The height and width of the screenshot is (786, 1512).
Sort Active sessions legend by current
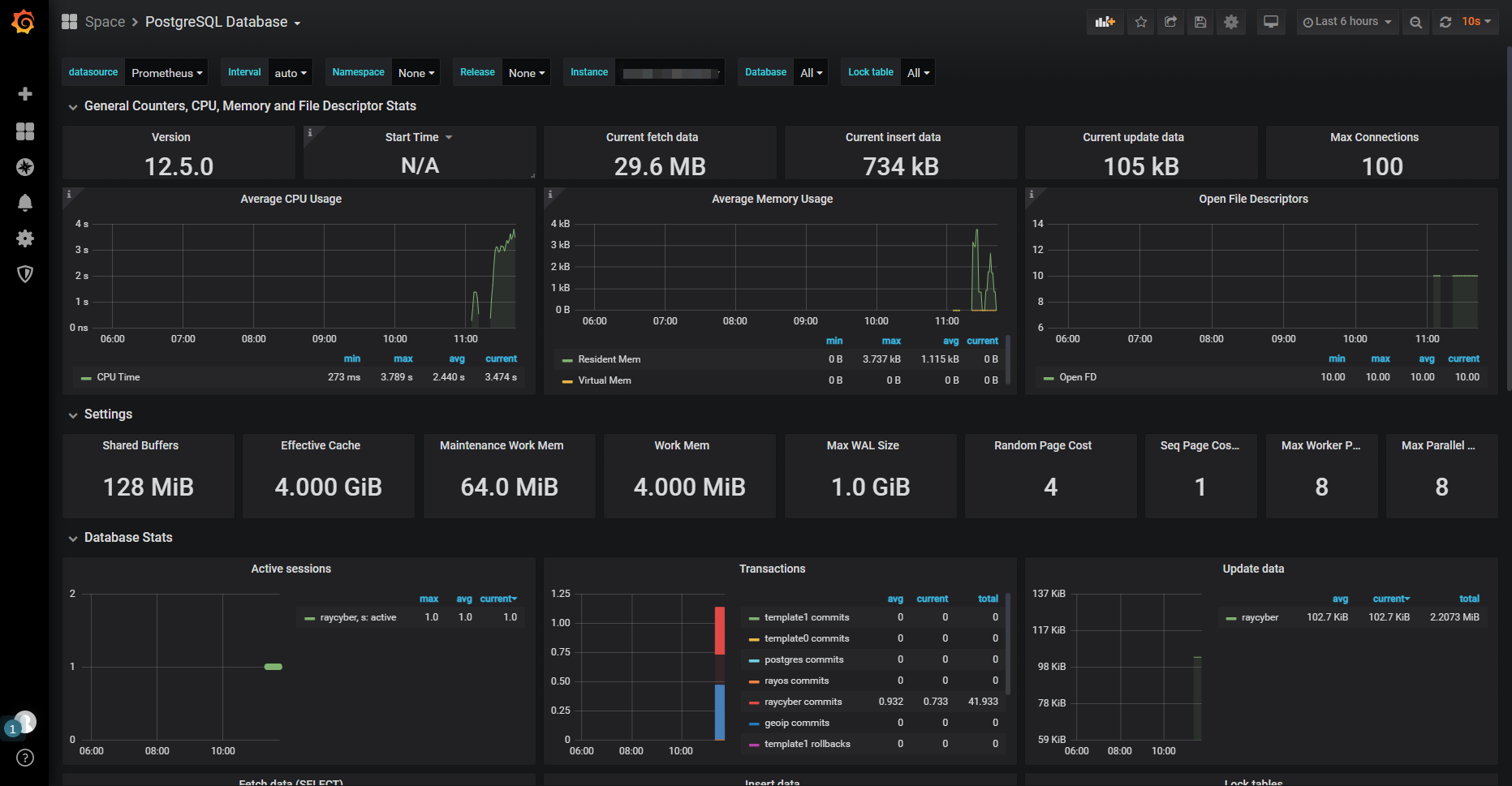[x=498, y=599]
